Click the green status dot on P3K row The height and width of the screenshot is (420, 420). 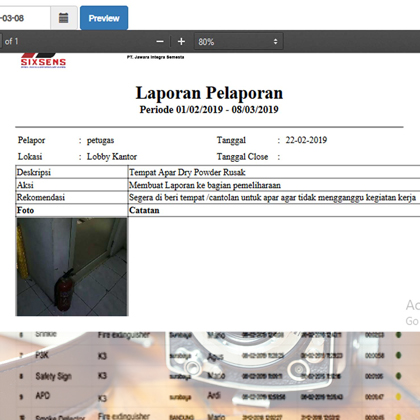[398, 355]
